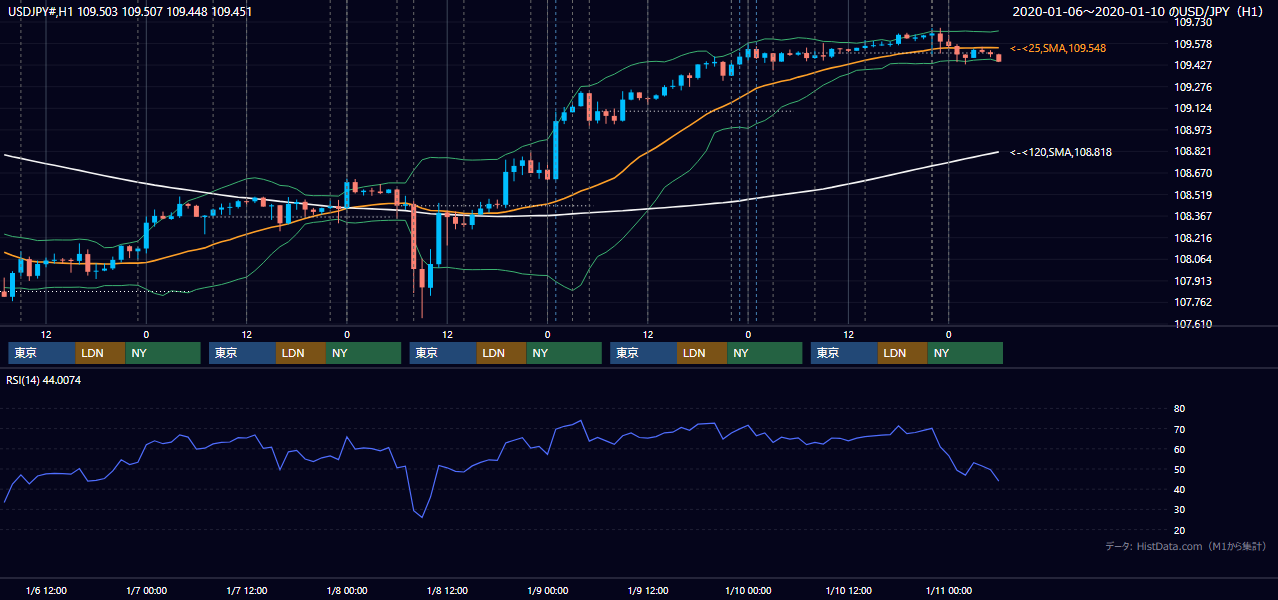Screen dimensions: 1278x600
Task: Click the NY session box for January 10
Action: click(x=965, y=353)
